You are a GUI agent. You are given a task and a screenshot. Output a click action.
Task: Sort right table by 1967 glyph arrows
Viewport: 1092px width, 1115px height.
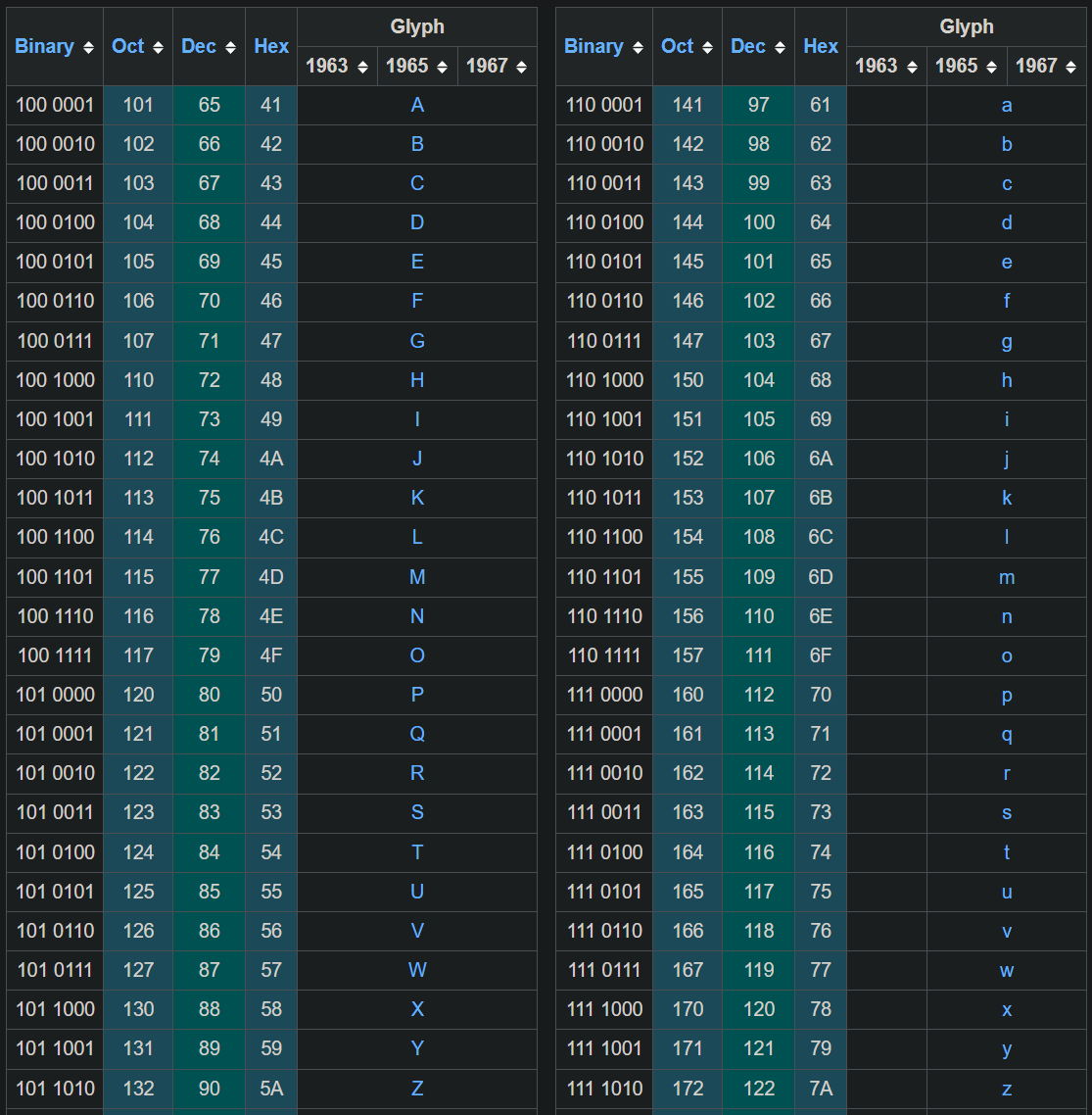(1071, 67)
